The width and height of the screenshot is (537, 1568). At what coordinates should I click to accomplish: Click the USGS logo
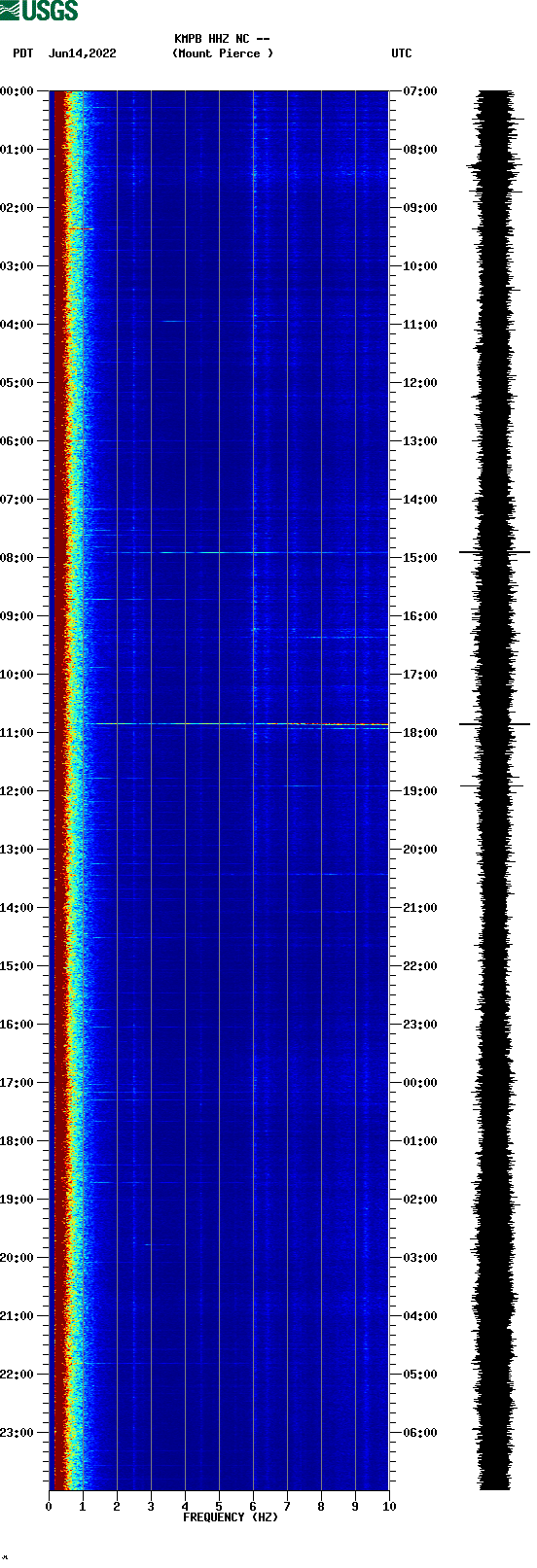click(39, 11)
